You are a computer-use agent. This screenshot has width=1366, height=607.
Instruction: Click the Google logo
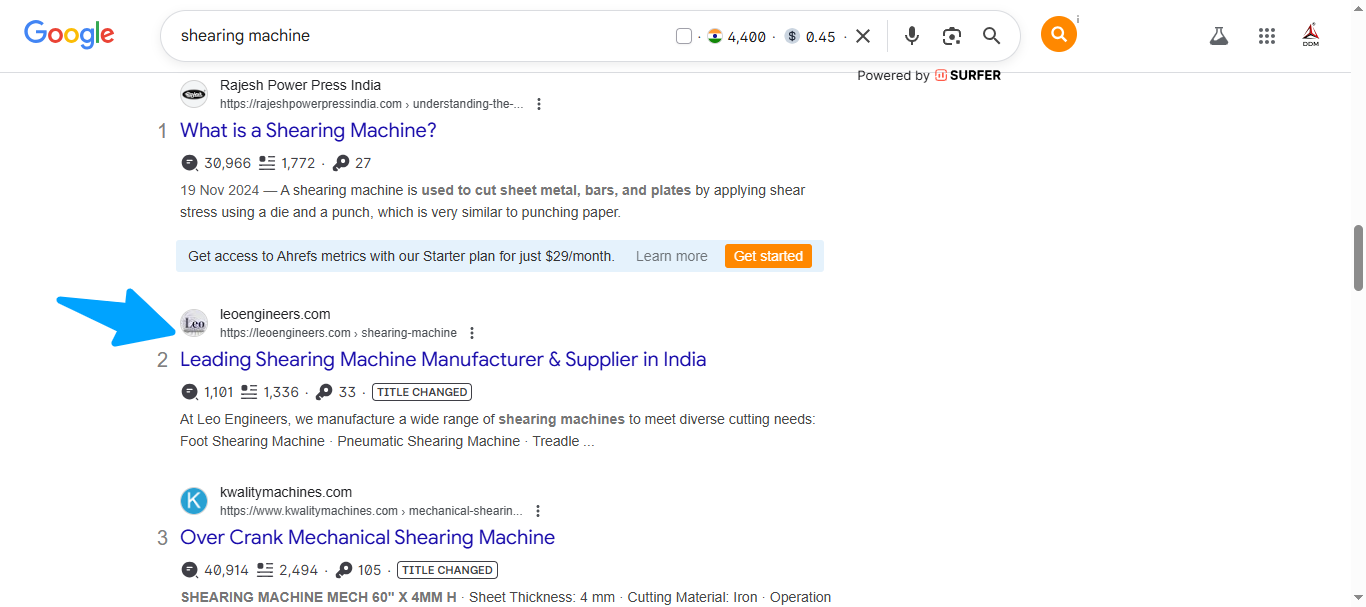69,35
